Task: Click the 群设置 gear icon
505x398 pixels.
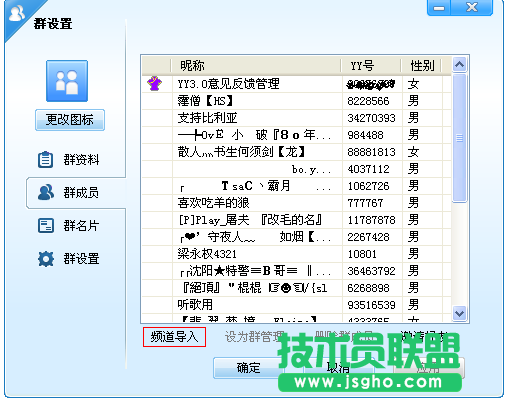Action: (x=46, y=259)
